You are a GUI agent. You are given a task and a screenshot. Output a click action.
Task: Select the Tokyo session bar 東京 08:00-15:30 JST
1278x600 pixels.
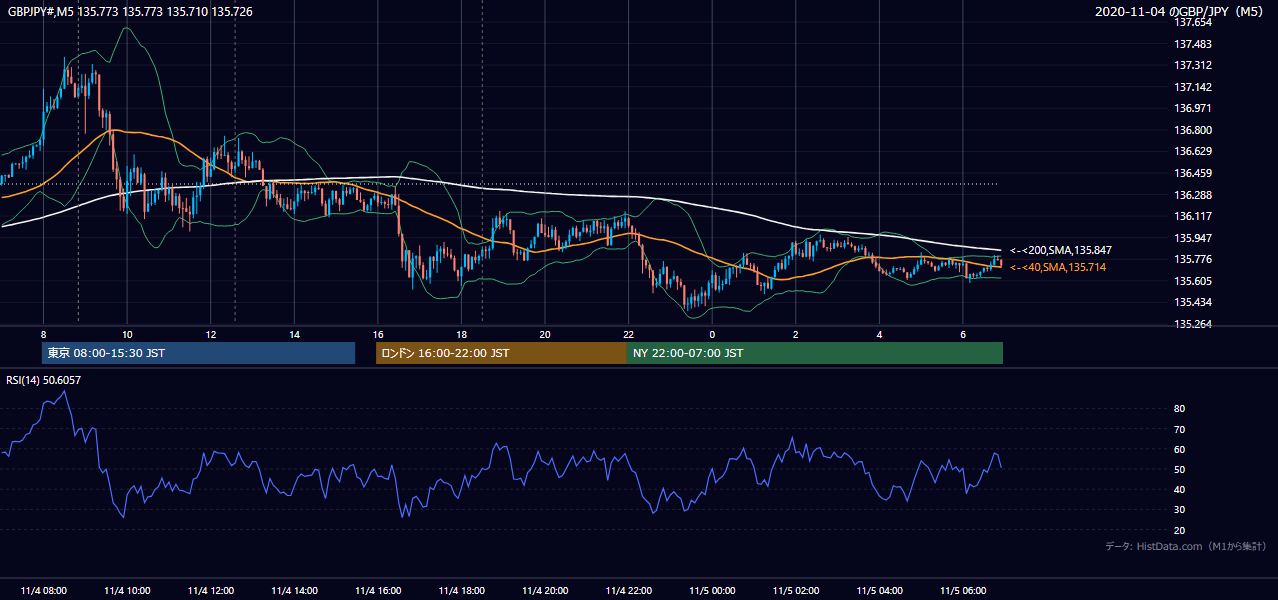(198, 353)
